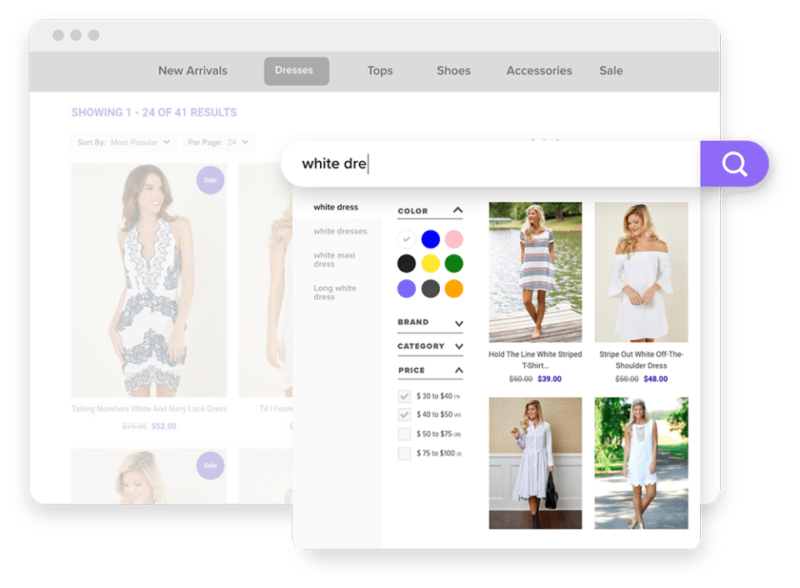
Task: Open the Per Page 24 dropdown
Action: [x=218, y=142]
